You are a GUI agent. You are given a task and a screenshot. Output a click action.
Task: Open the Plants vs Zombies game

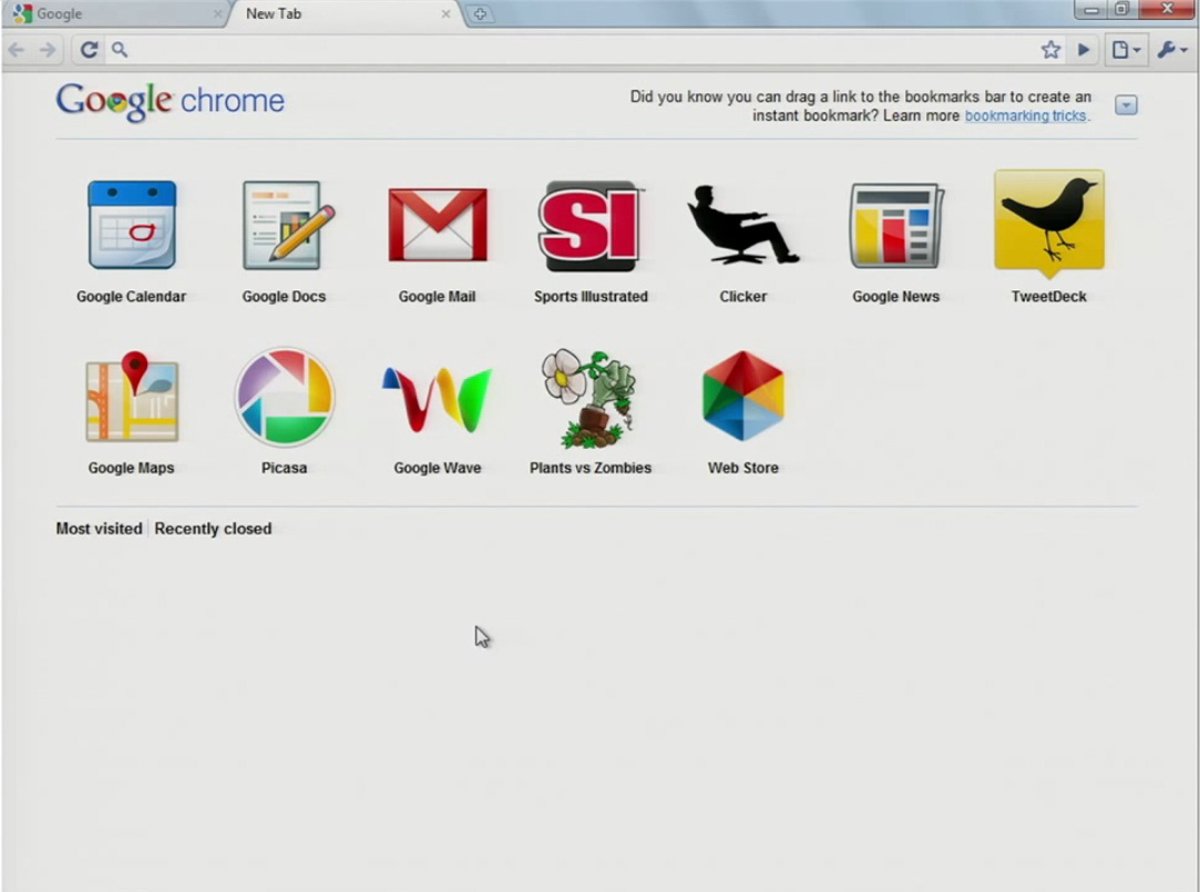click(x=590, y=398)
